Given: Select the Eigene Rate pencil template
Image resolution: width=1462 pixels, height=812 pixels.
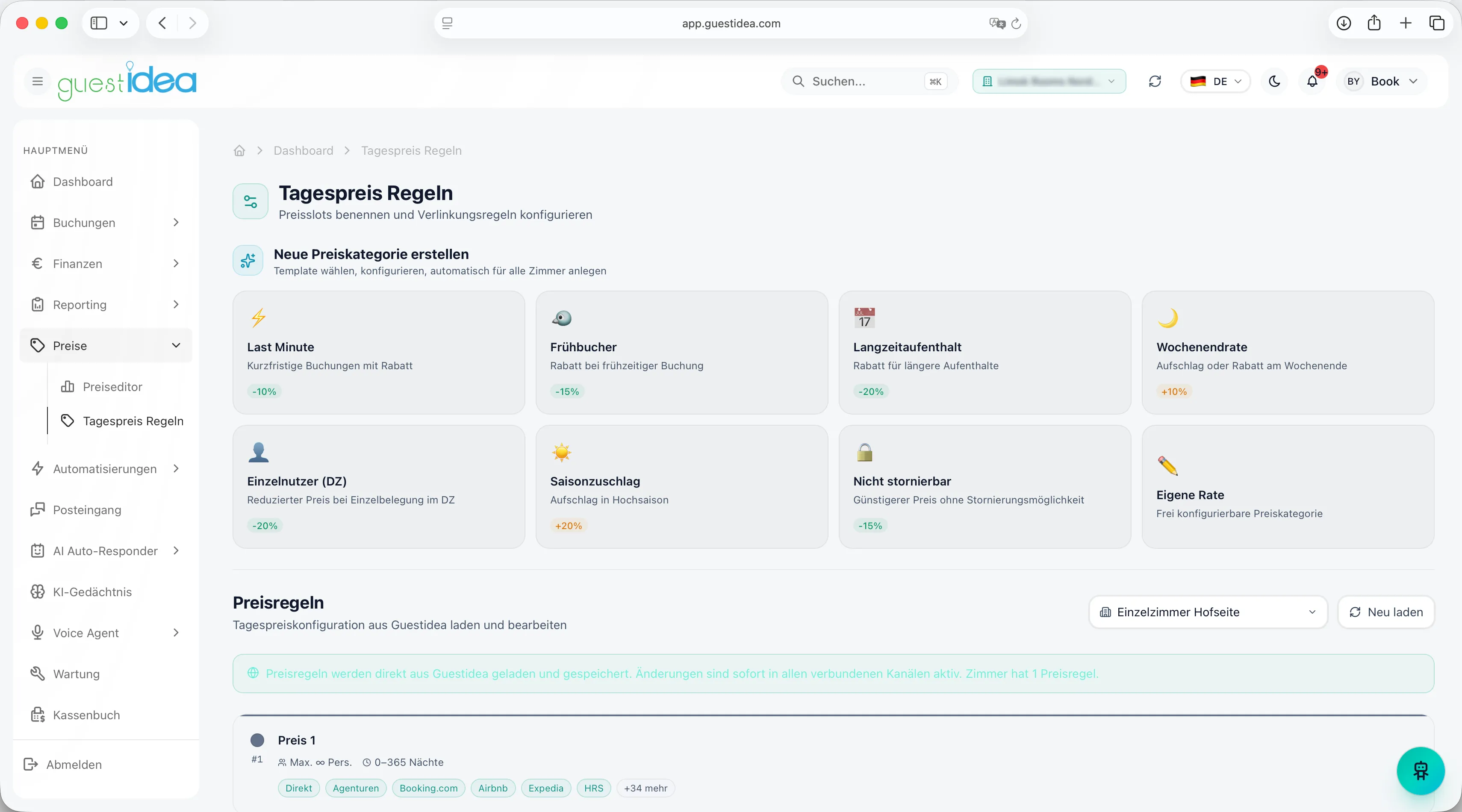Looking at the screenshot, I should [1288, 487].
